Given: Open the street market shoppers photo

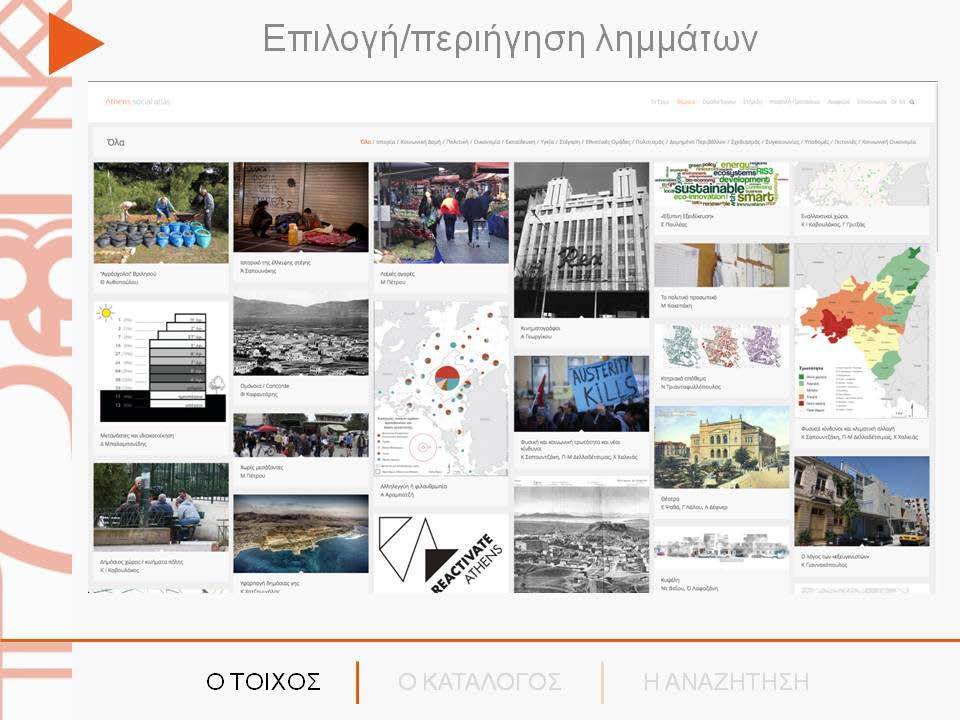Looking at the screenshot, I should click(441, 213).
